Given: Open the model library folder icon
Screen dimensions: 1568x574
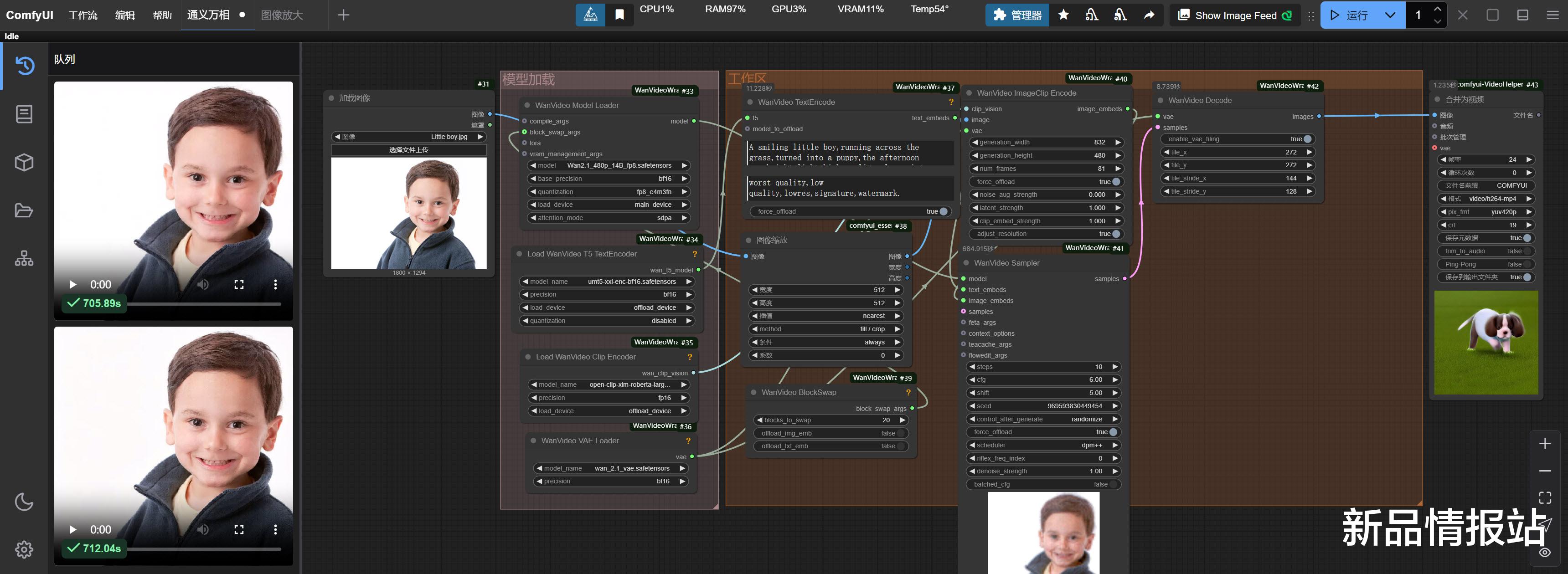Looking at the screenshot, I should pos(24,210).
